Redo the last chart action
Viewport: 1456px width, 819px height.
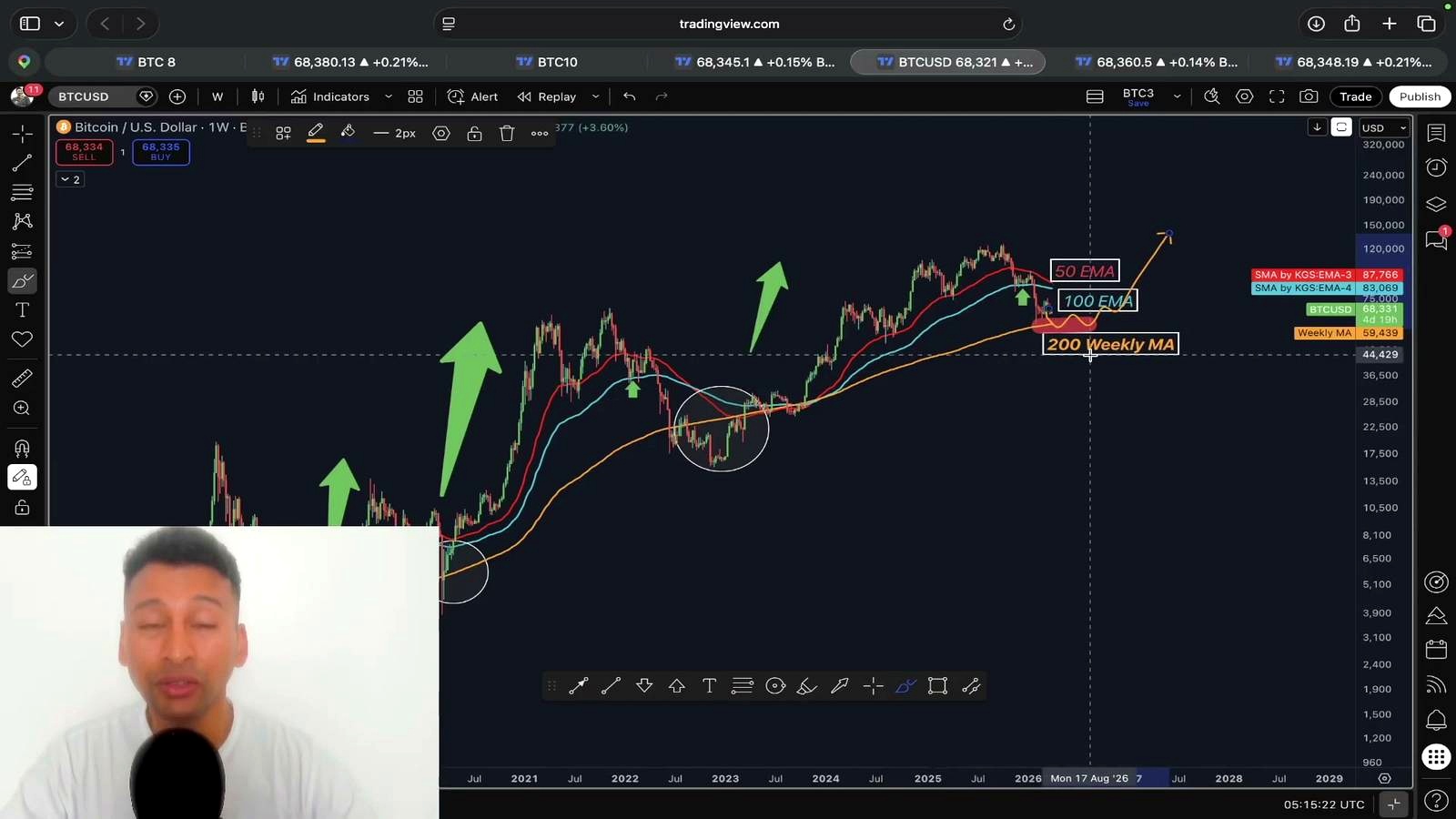(x=662, y=96)
